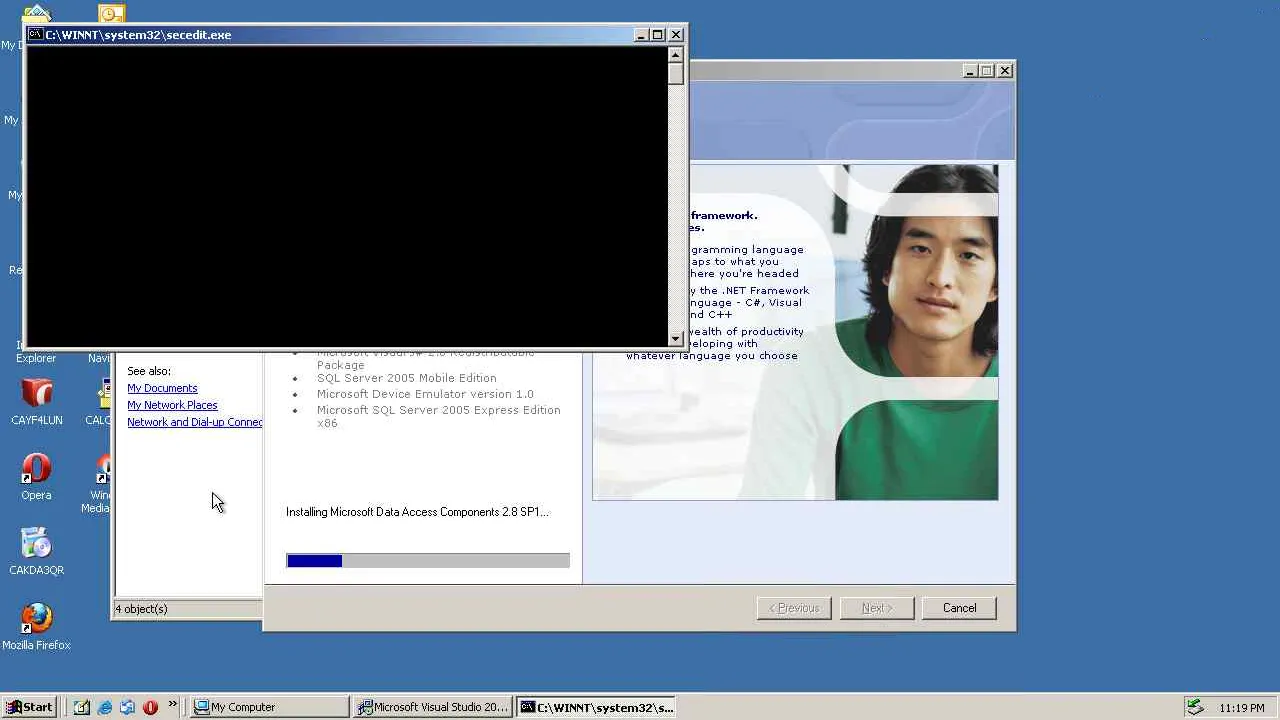Open the CAYF4LUN desktop icon
Screen dimensions: 1280x720
[36, 401]
